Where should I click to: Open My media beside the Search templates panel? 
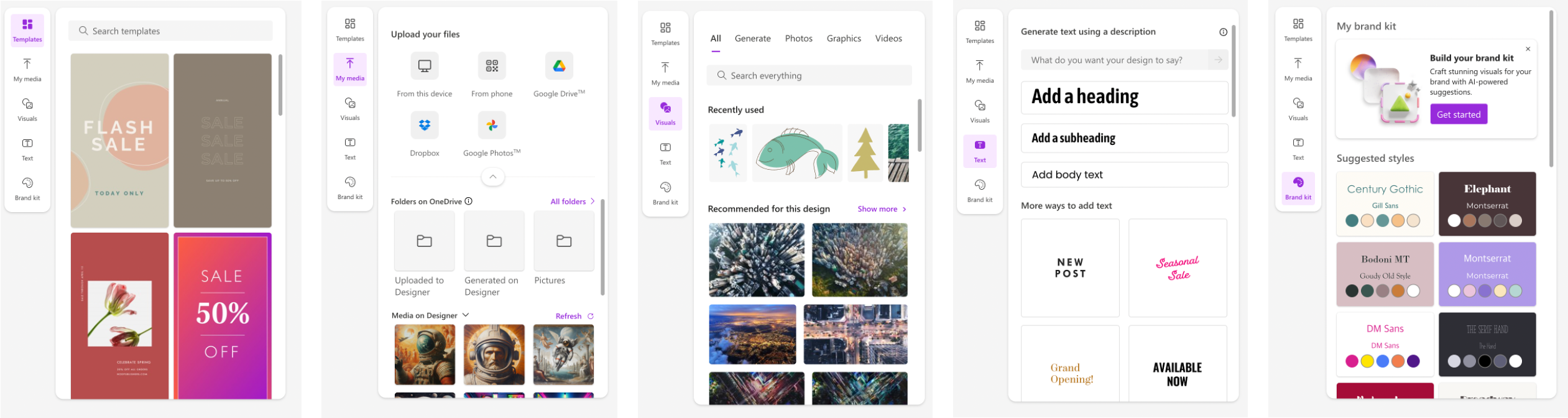tap(27, 70)
